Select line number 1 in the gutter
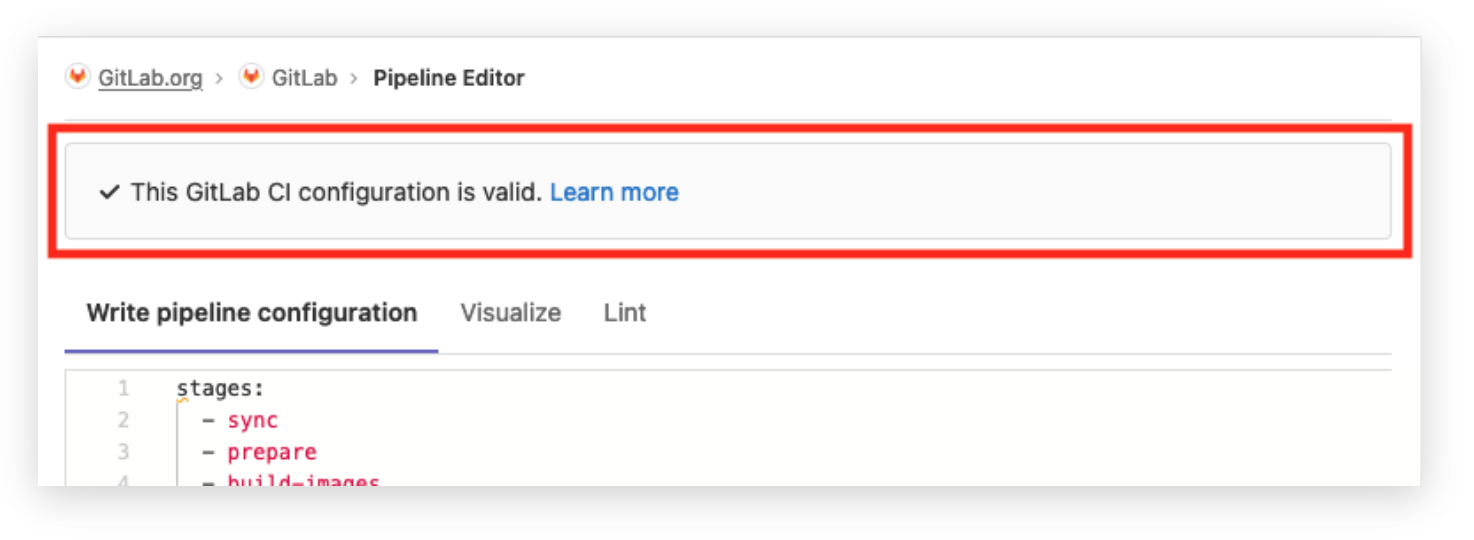The image size is (1474, 540). [x=124, y=389]
